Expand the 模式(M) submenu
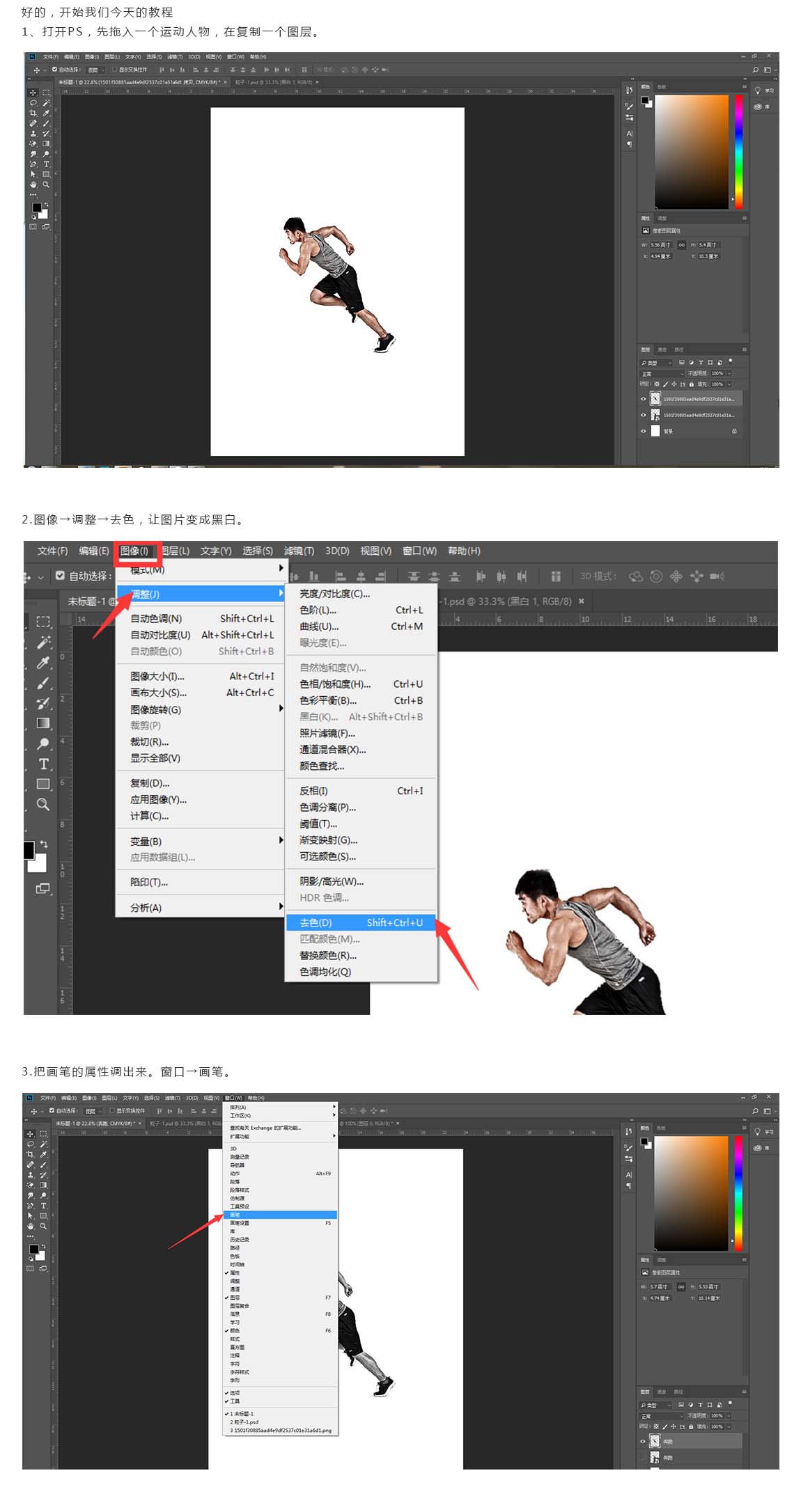Screen dimensions: 801x1512 click(281, 569)
